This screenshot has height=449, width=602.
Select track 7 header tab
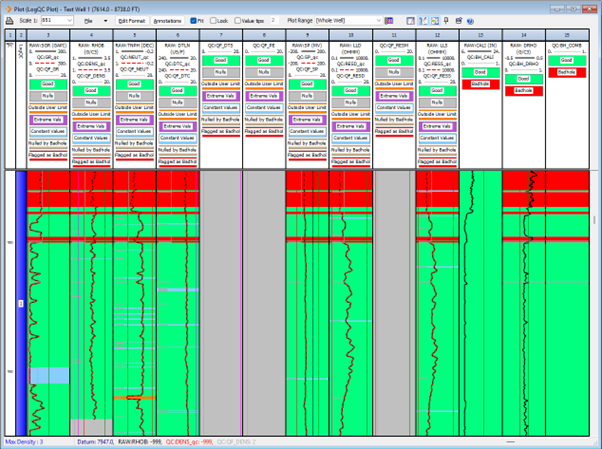click(x=221, y=35)
